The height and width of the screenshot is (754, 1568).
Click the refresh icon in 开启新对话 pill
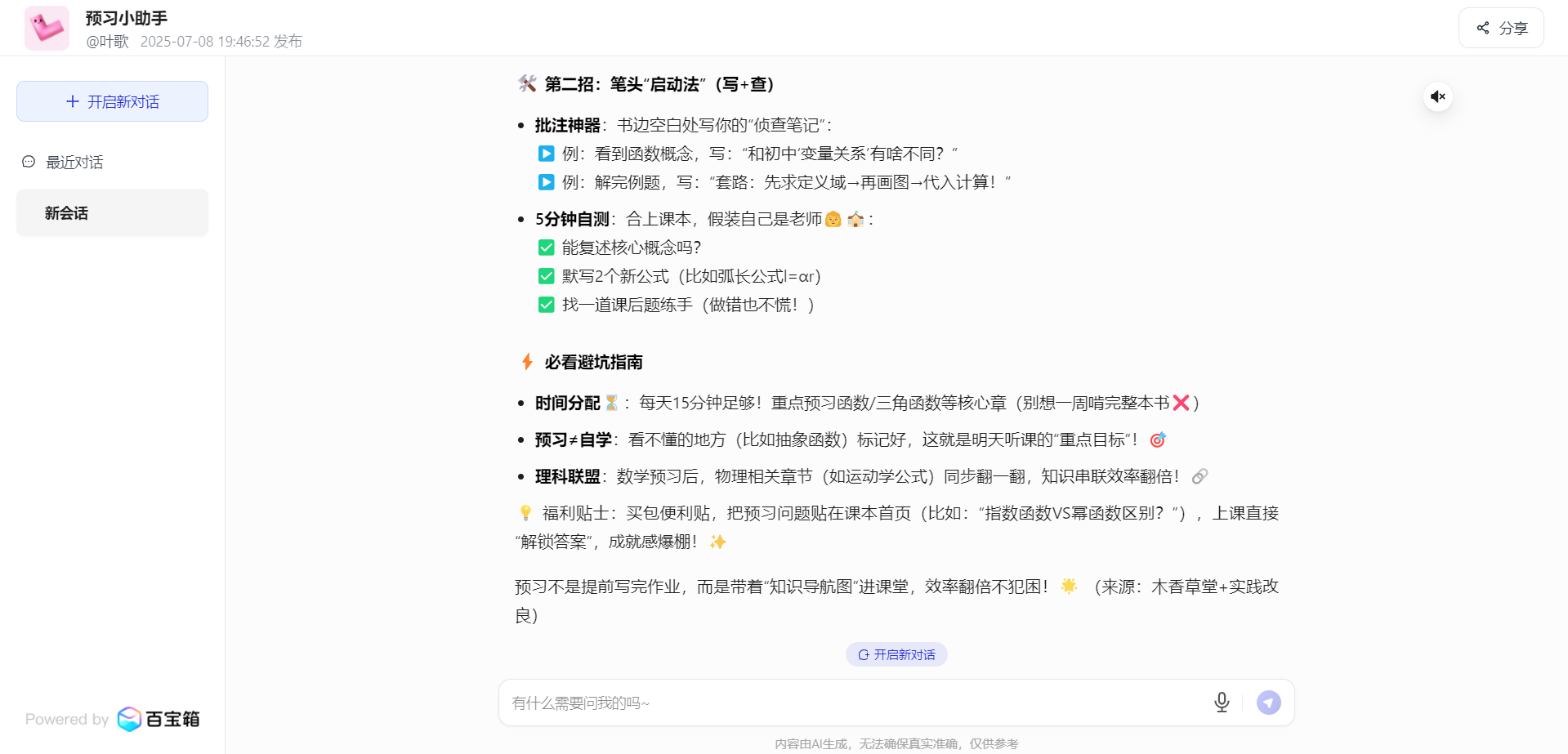click(864, 654)
